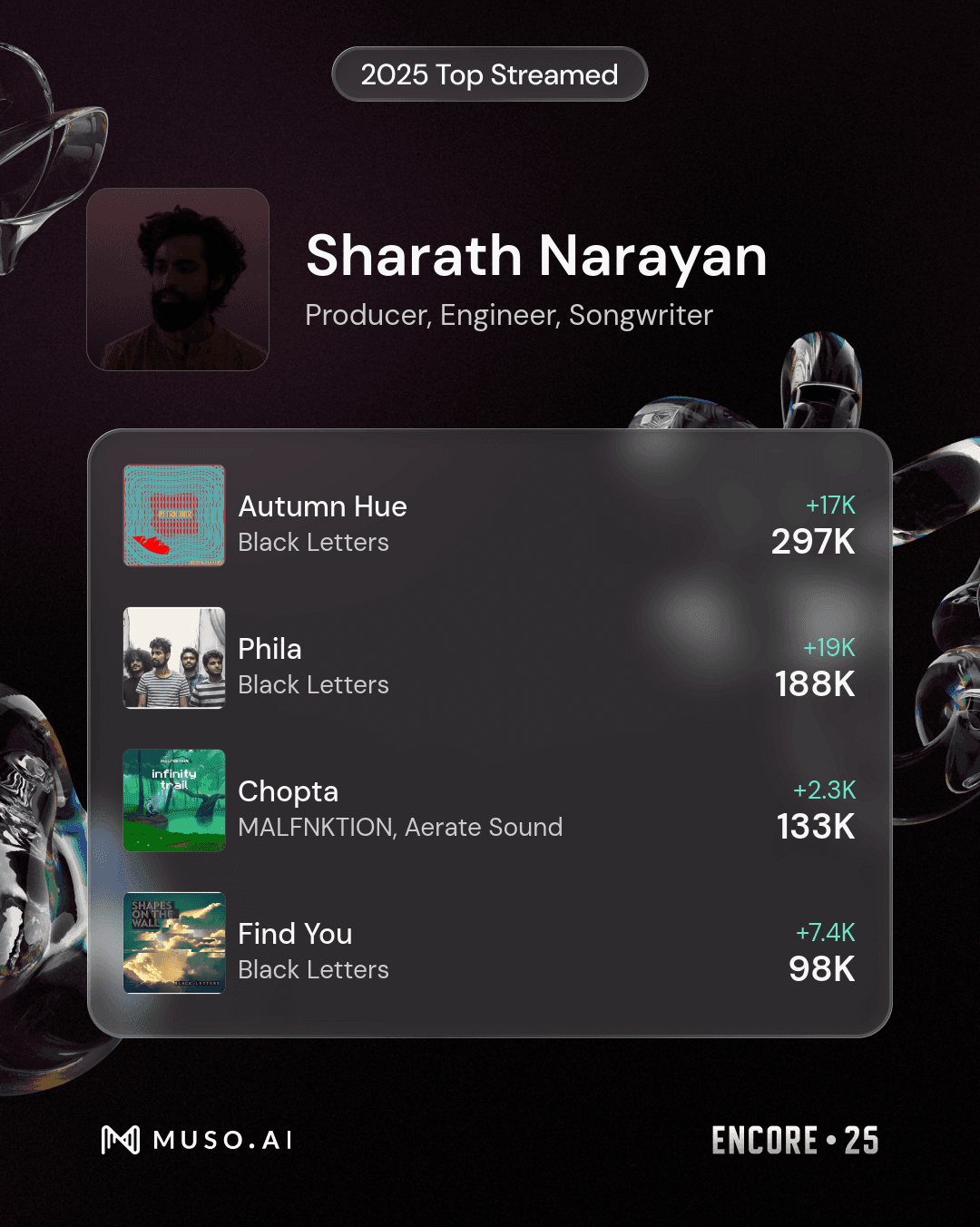Image resolution: width=980 pixels, height=1227 pixels.
Task: Click Sharath Narayan's profile photo
Action: click(178, 280)
